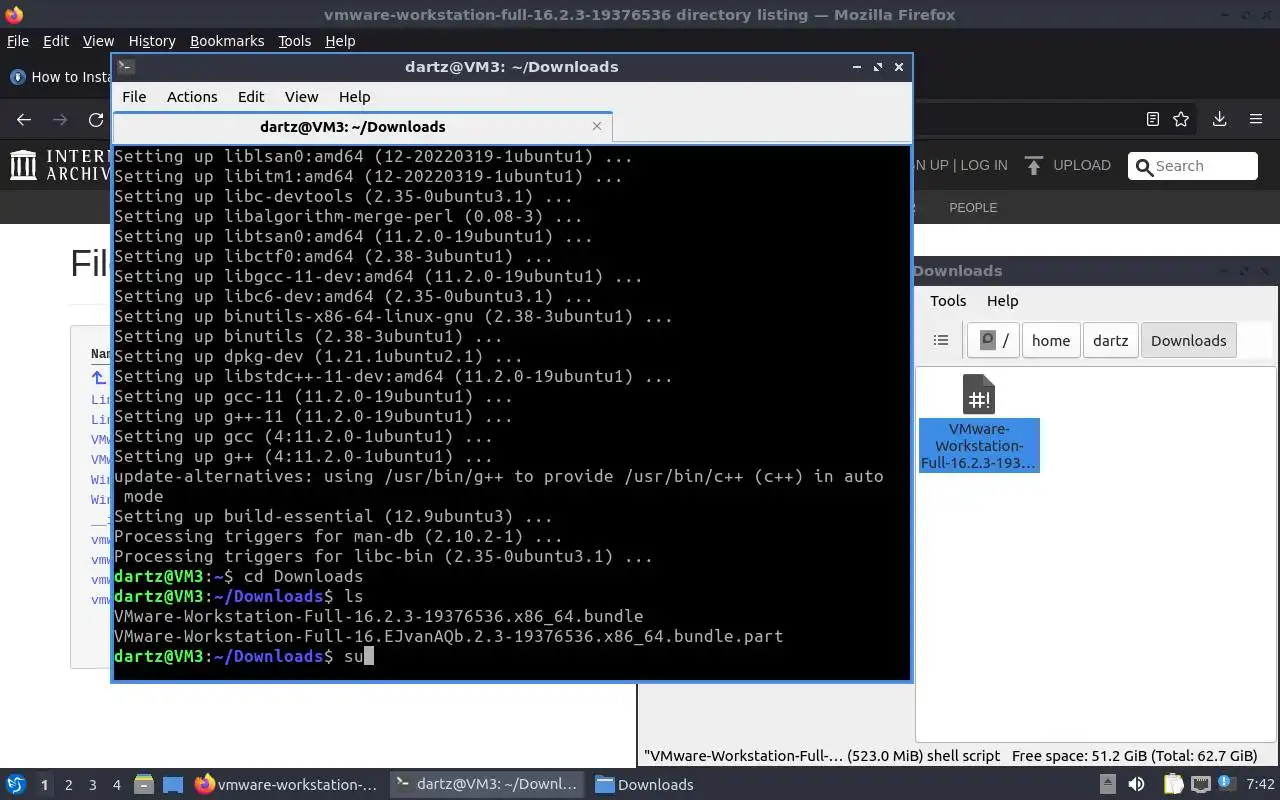Click the terminal window icon in title bar
Screen dimensions: 1280x800
[125, 67]
